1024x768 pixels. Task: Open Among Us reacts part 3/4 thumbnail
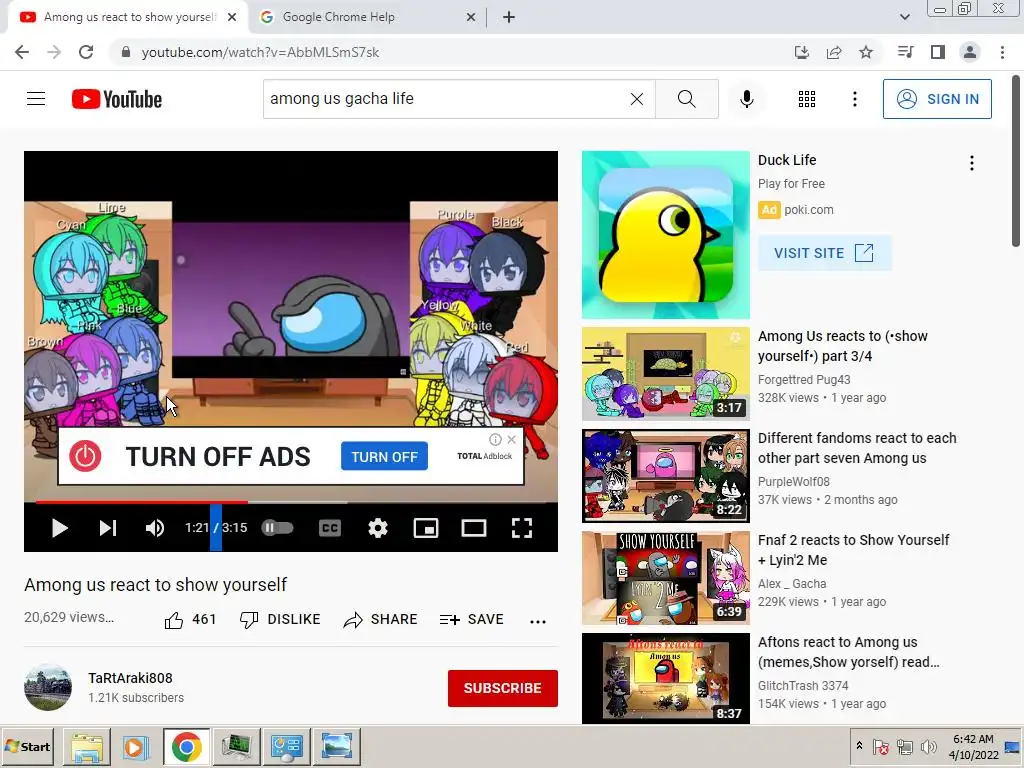click(x=665, y=374)
